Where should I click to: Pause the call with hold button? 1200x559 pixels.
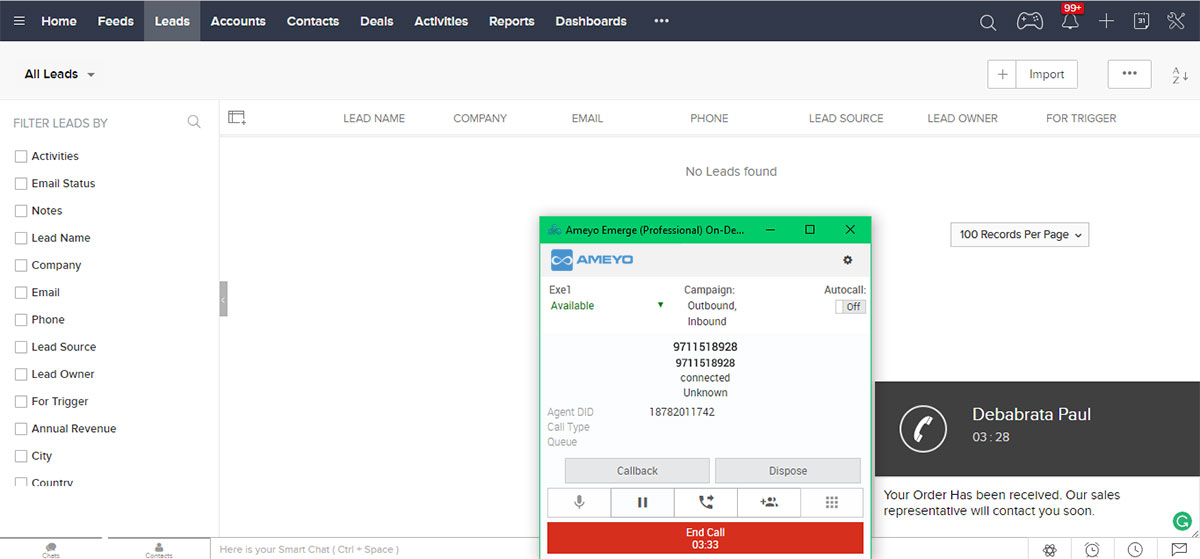642,502
